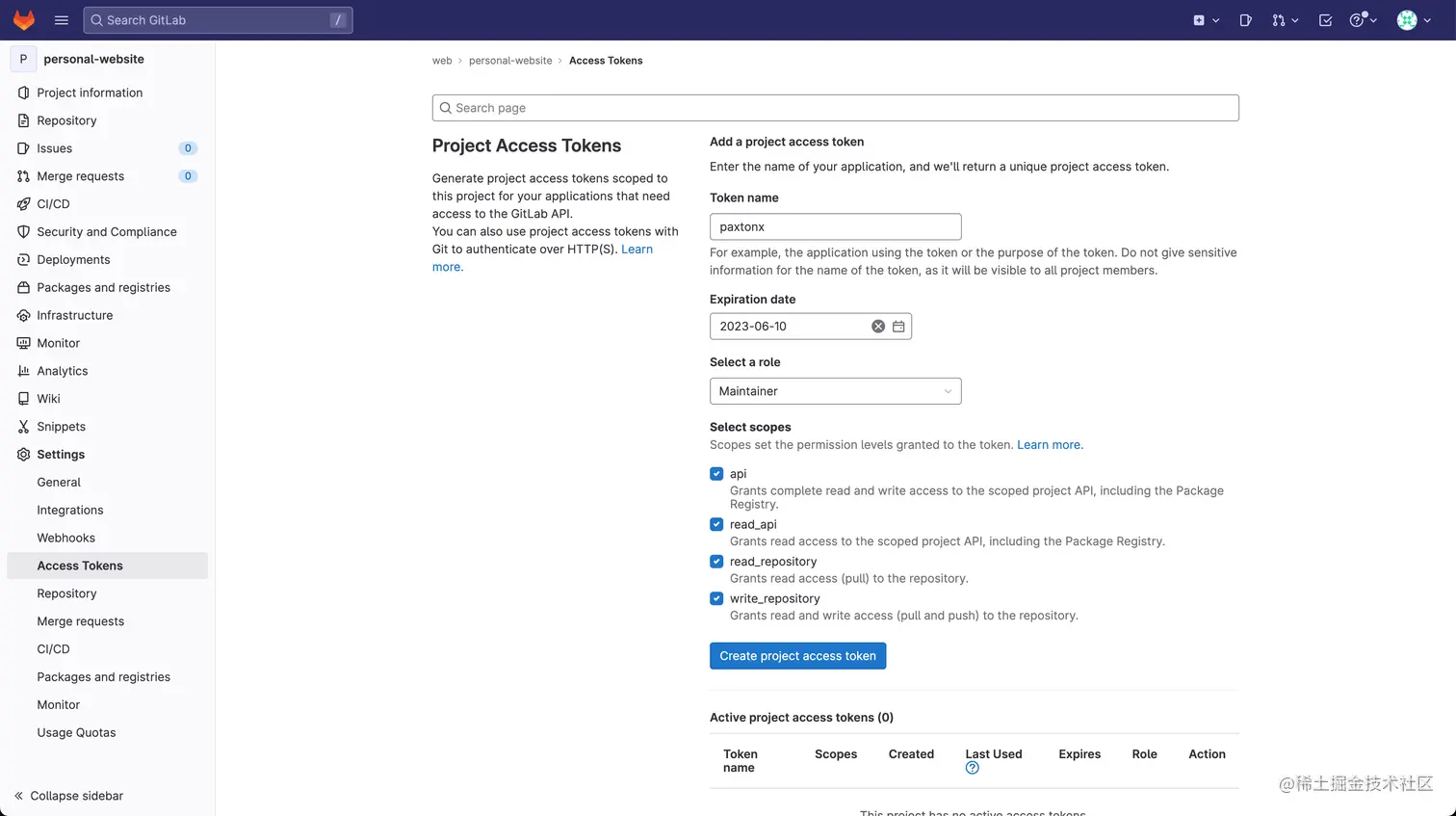
Task: Open the Maintainer role dropdown
Action: (x=835, y=391)
